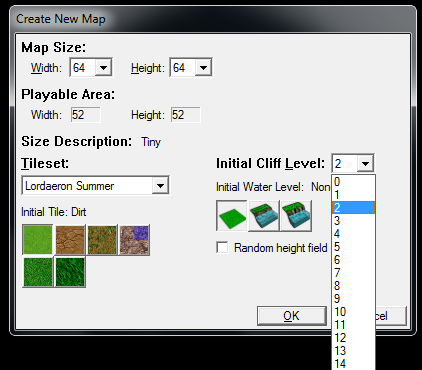Click the Playable Area Width field
This screenshot has width=422, height=370.
86,115
